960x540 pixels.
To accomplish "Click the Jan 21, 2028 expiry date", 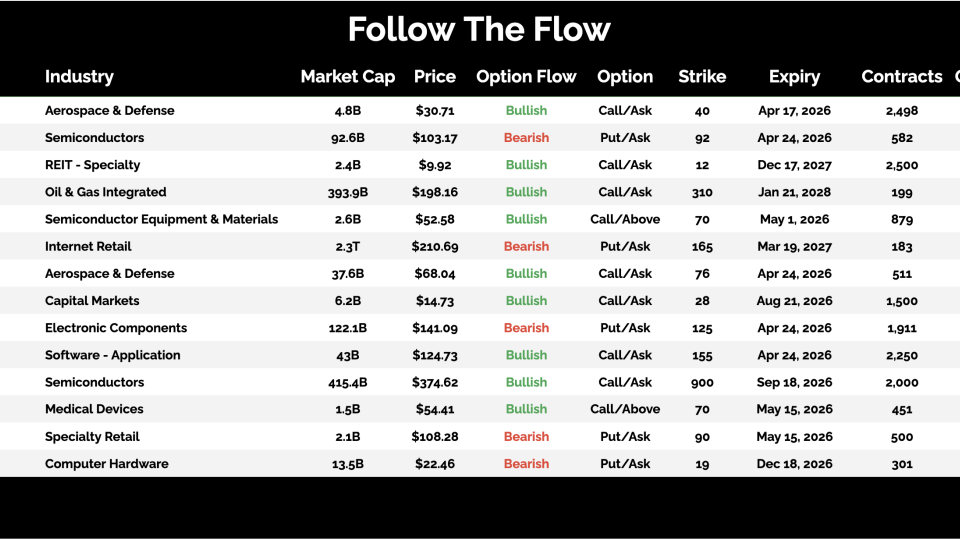I will tap(794, 192).
